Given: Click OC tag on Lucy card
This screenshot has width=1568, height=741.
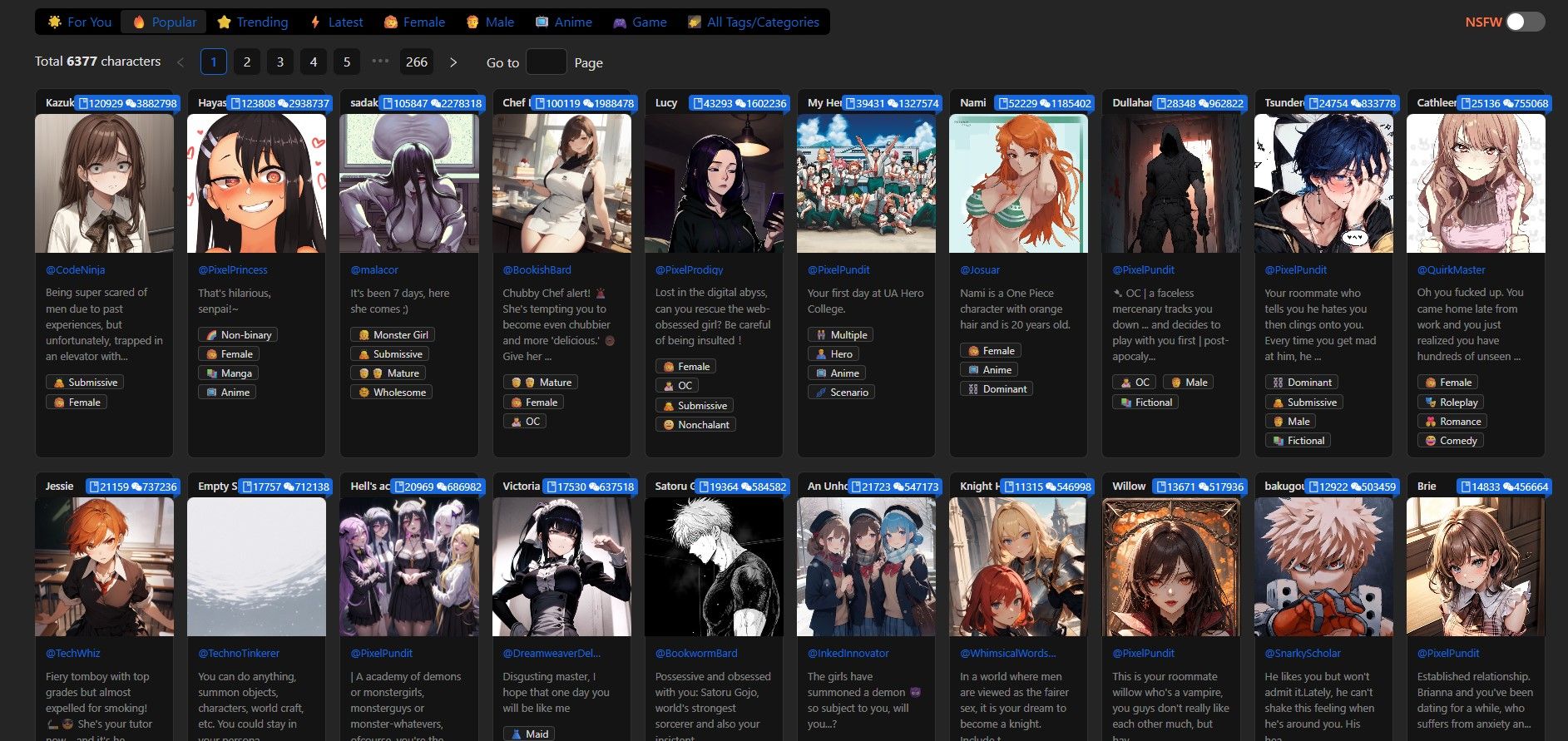Looking at the screenshot, I should [x=676, y=385].
